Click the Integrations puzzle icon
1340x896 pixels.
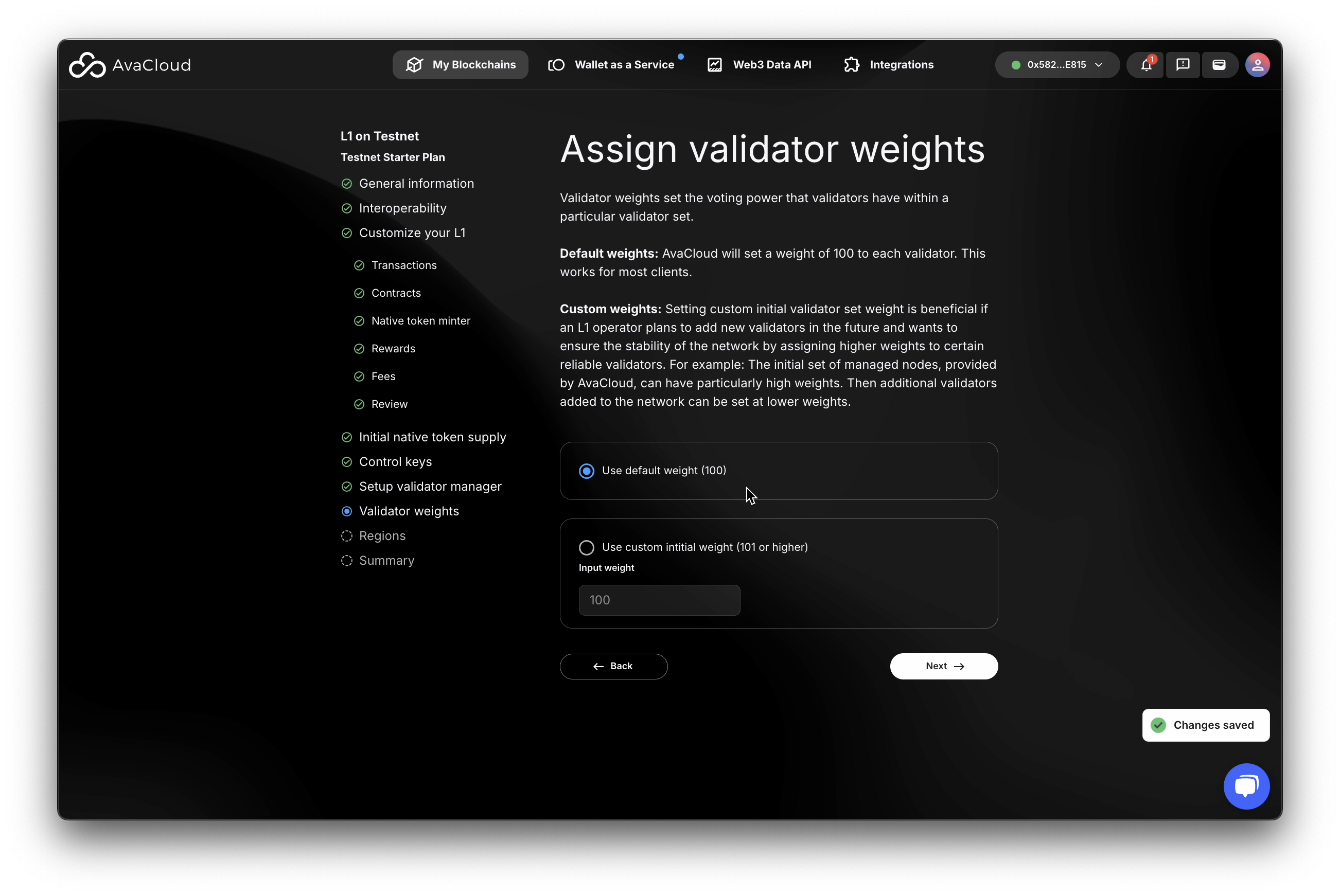[x=851, y=65]
